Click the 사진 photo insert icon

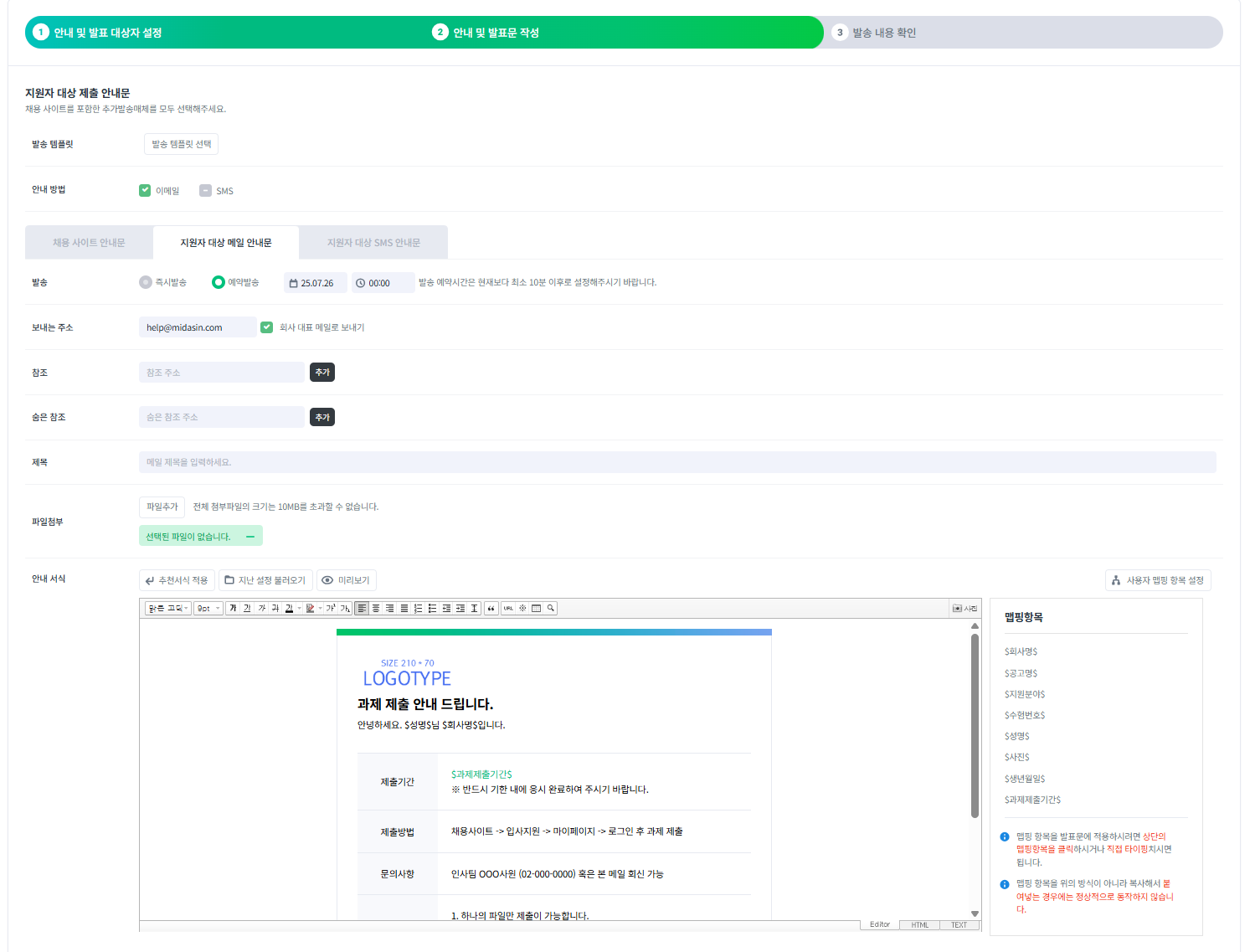[965, 609]
